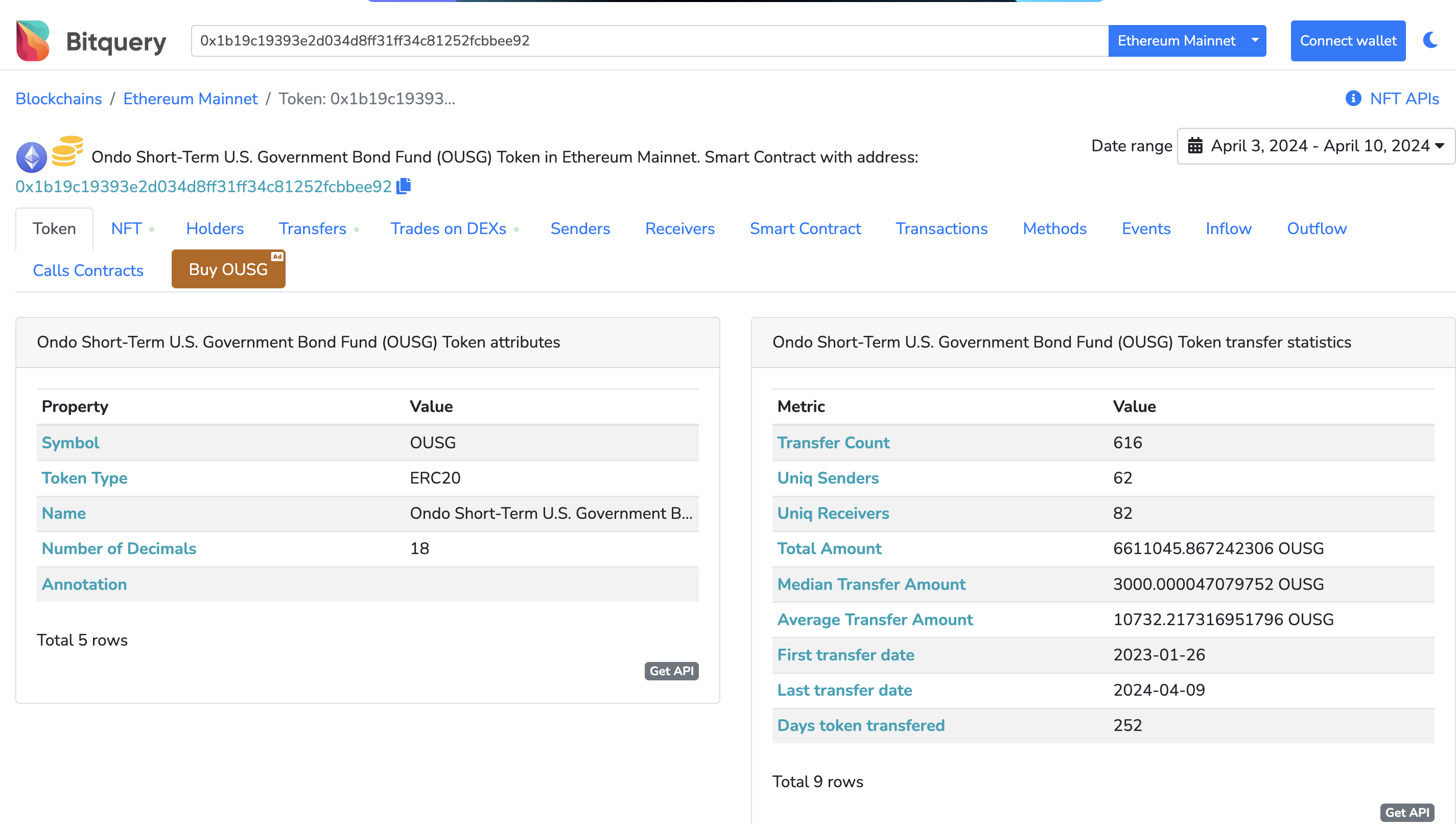Open the date range picker dropdown
Image resolution: width=1456 pixels, height=824 pixels.
tap(1316, 146)
